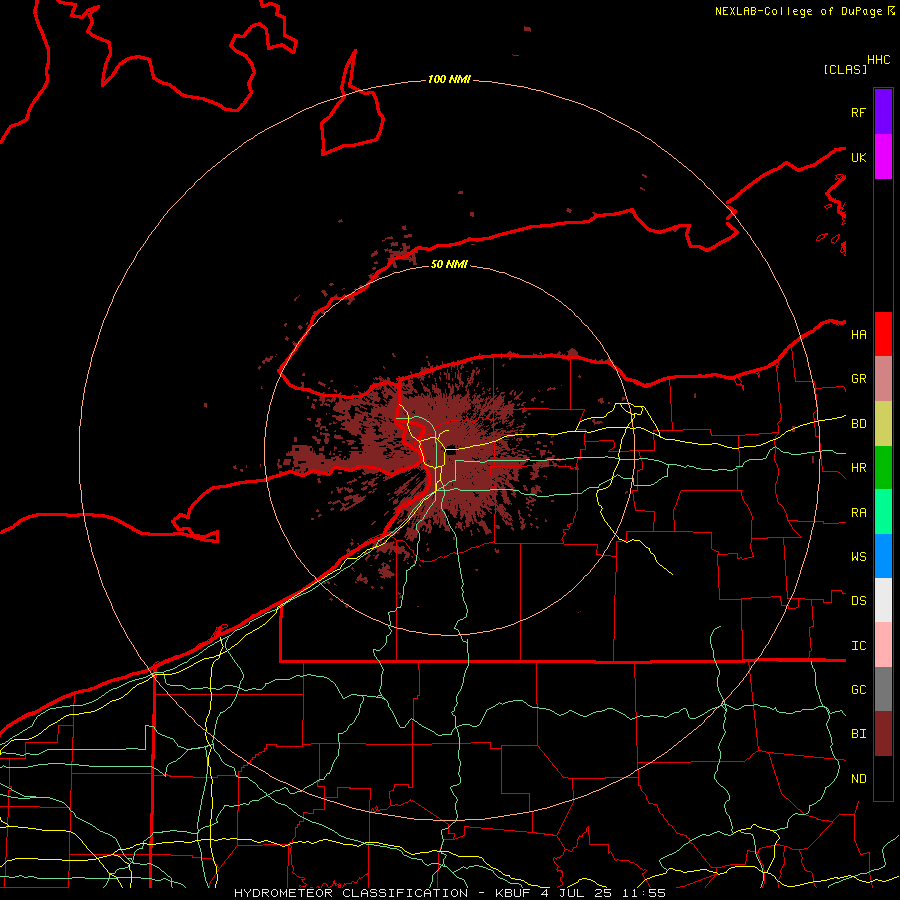Click the ND black legend swatch
This screenshot has width=900, height=900.
pyautogui.click(x=883, y=778)
